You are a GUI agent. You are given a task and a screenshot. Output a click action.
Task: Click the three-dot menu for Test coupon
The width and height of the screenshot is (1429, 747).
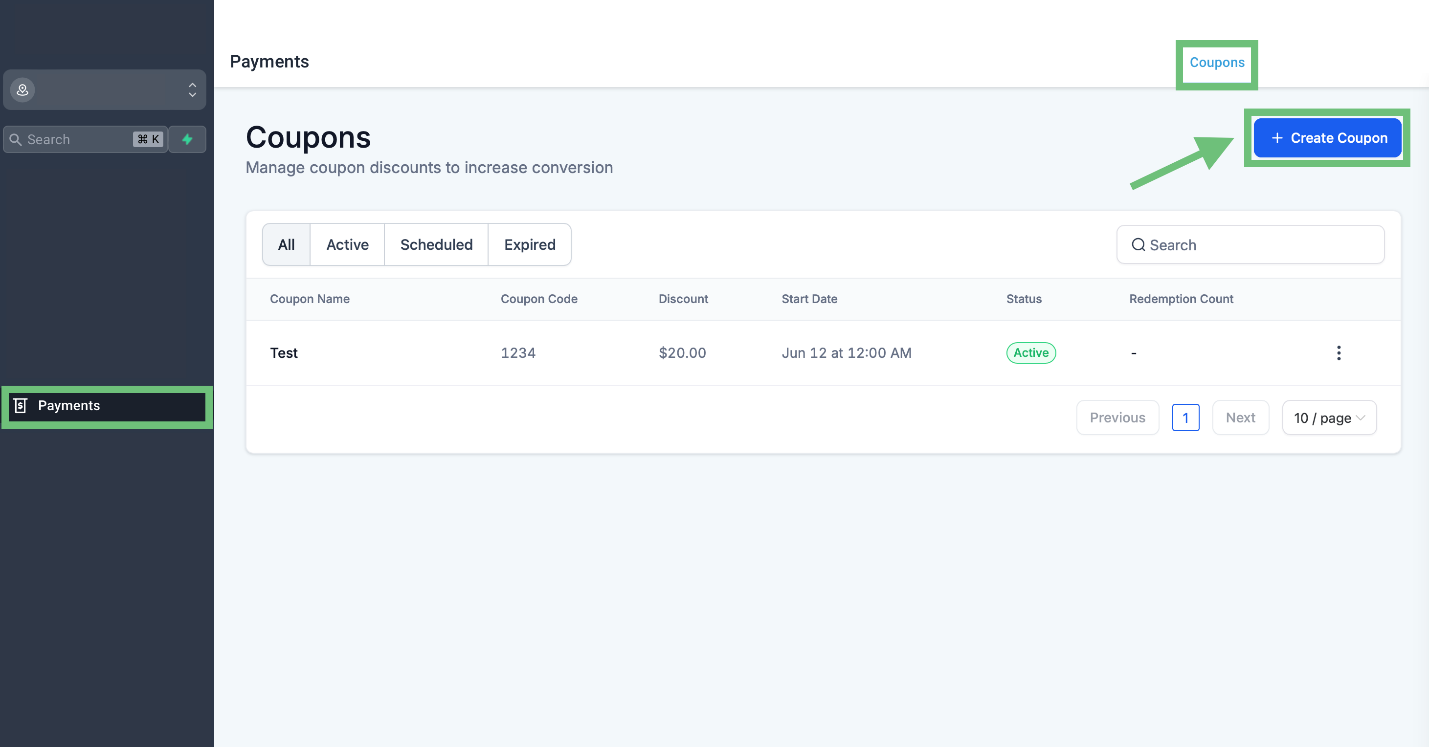(x=1338, y=353)
